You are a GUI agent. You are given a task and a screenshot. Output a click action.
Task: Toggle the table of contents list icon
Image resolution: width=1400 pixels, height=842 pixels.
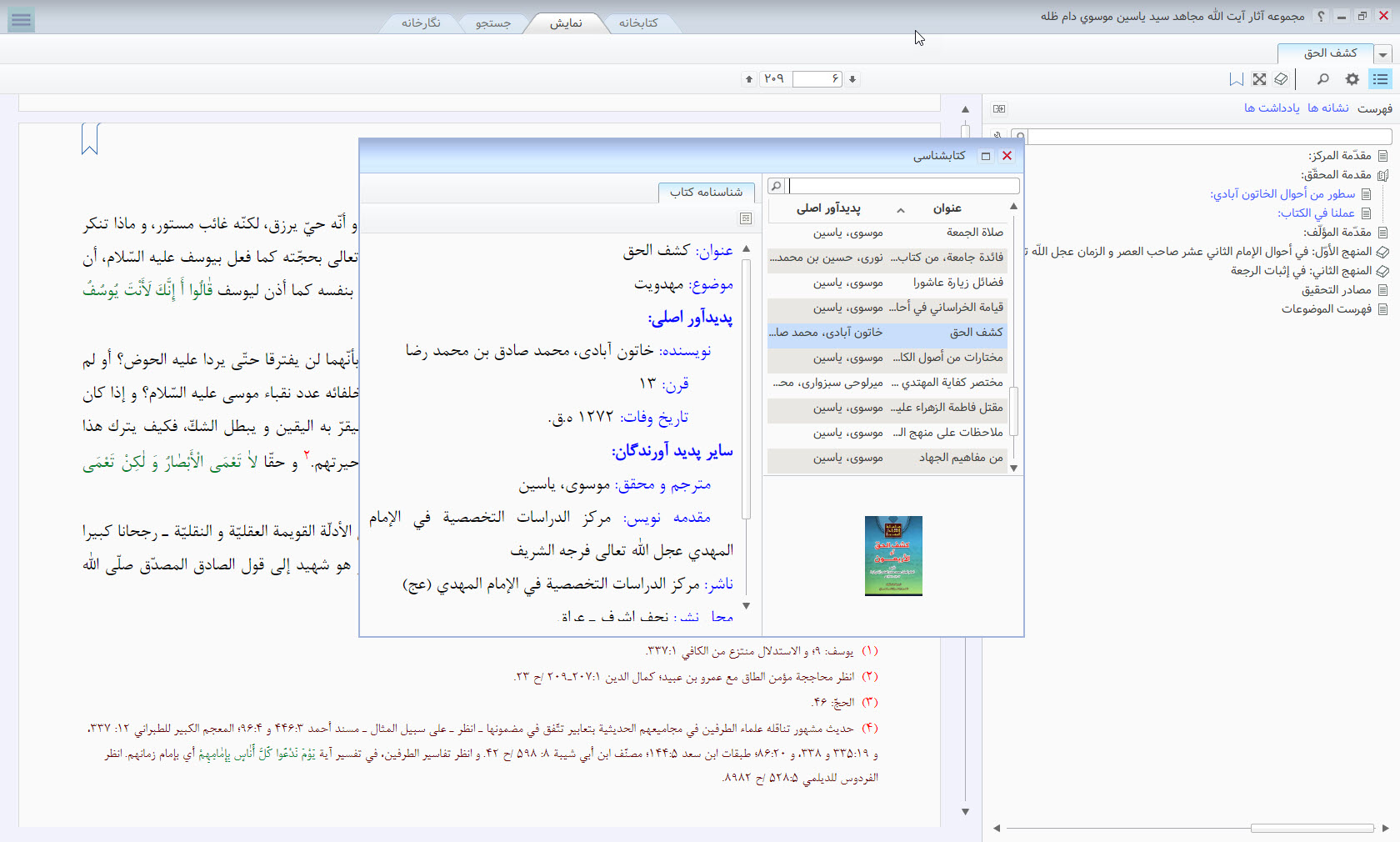(x=1381, y=79)
